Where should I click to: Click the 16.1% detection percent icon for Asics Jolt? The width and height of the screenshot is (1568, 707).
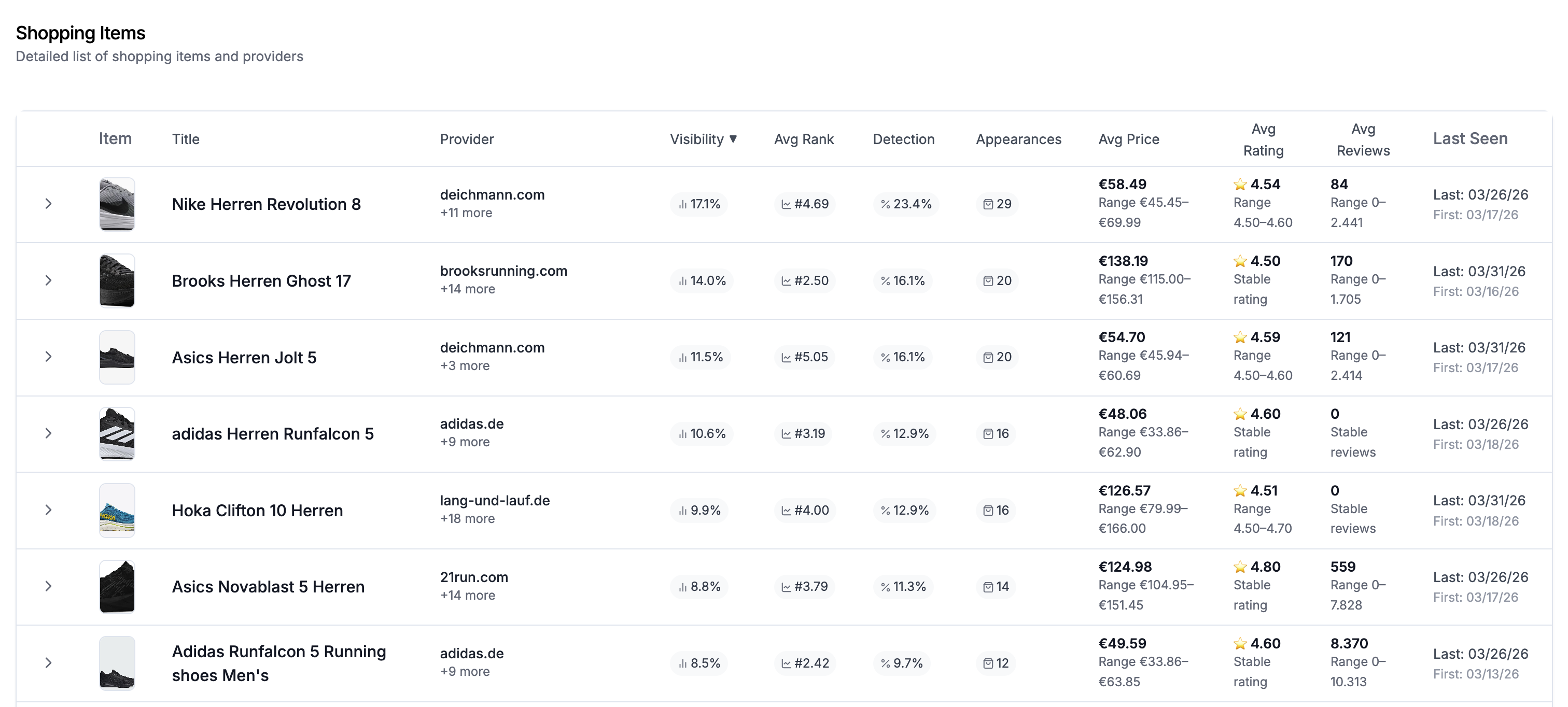(x=886, y=357)
